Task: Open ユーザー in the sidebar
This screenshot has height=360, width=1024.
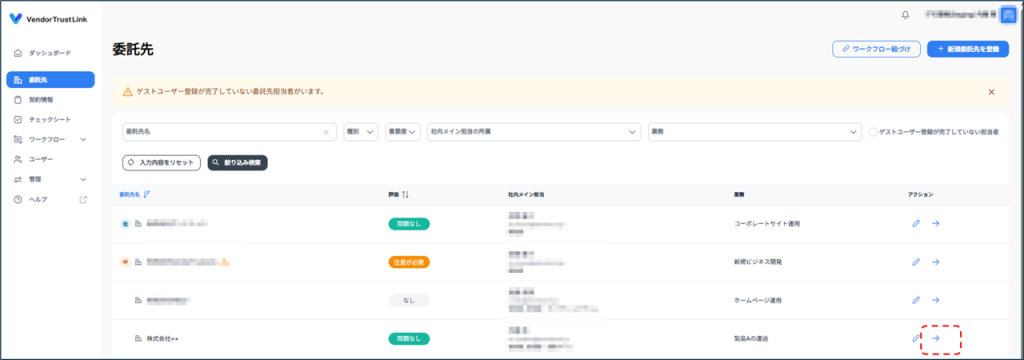Action: tap(50, 159)
